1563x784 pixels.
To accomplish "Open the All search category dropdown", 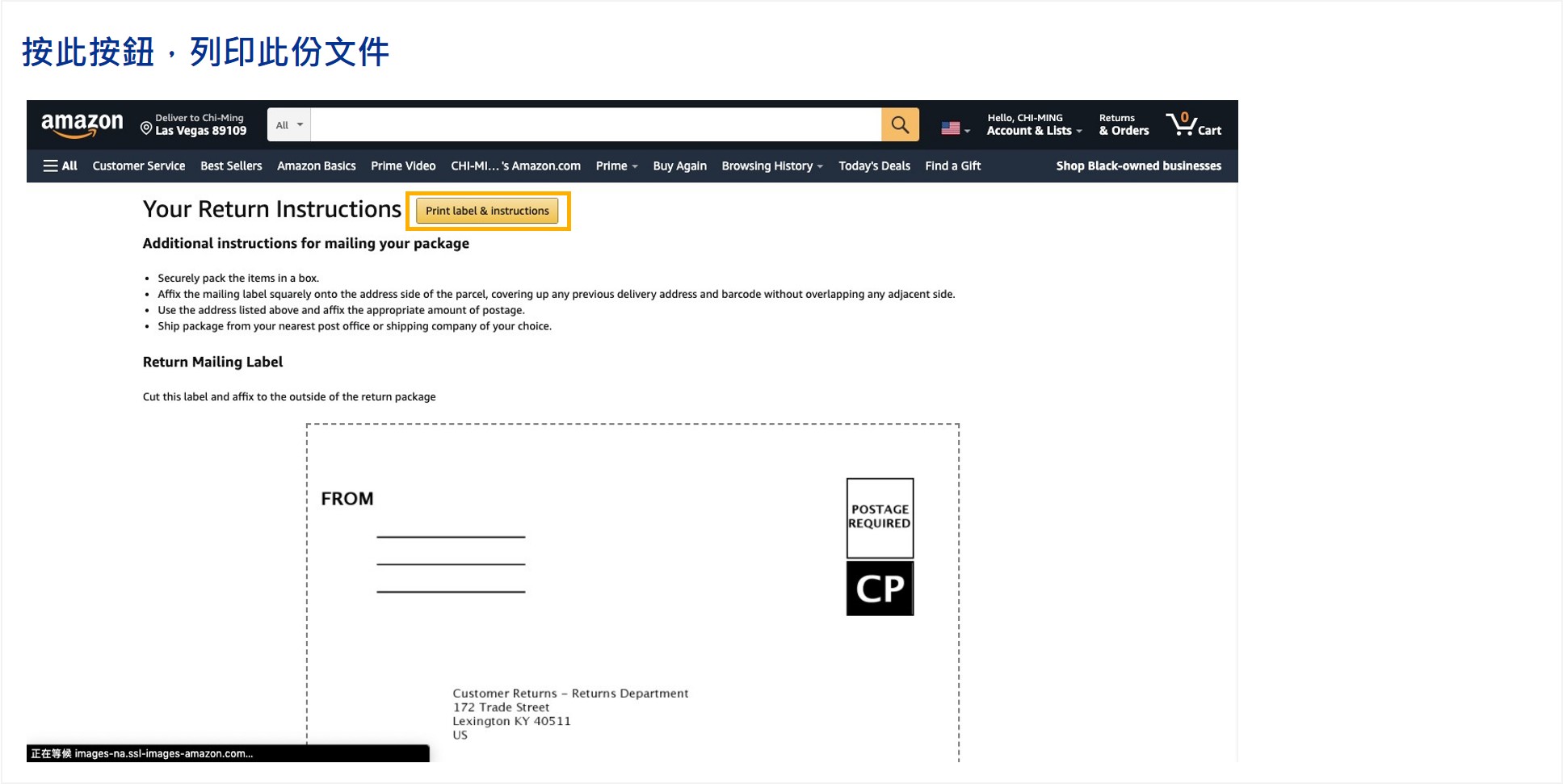I will (288, 125).
